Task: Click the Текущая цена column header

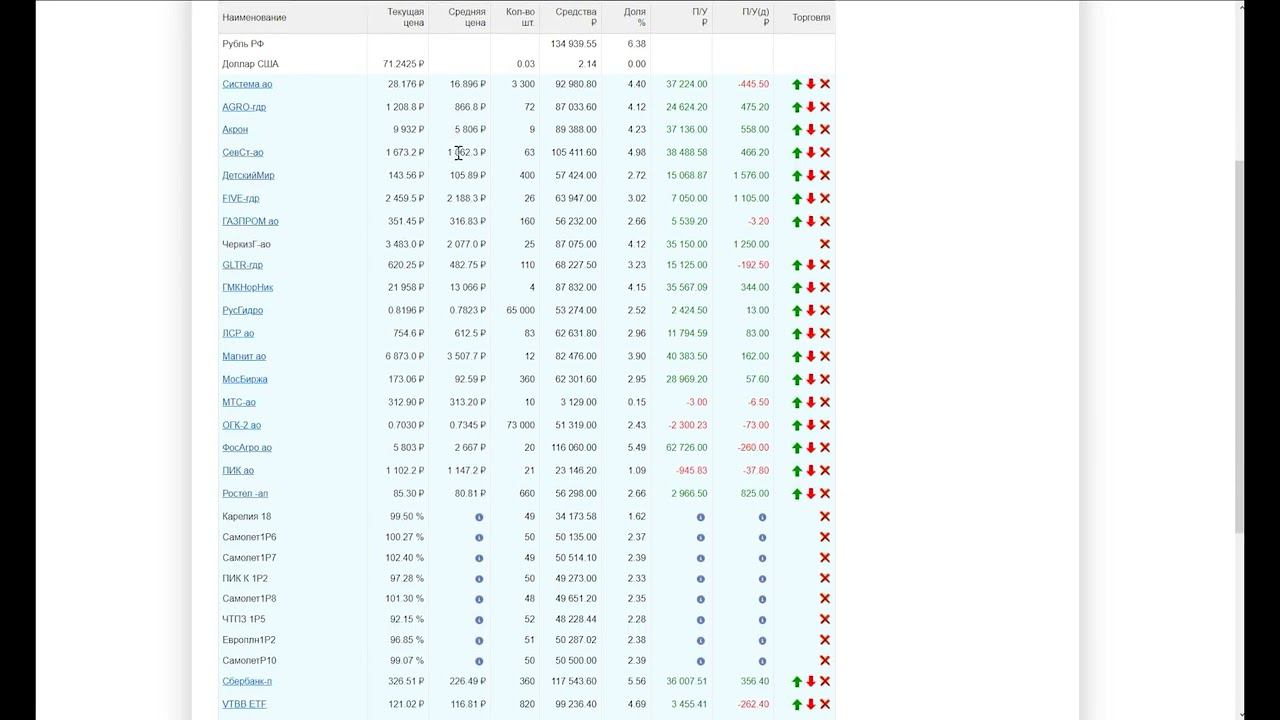Action: pos(406,17)
